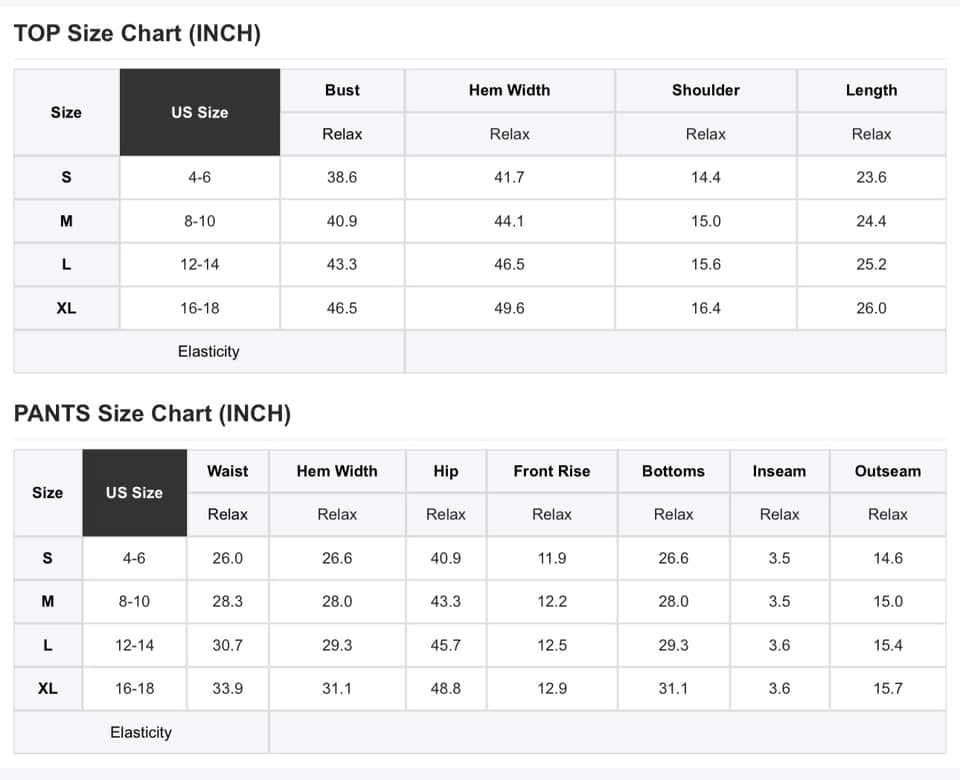Screen dimensions: 960x780
Task: Click the Bottoms column header
Action: (673, 471)
